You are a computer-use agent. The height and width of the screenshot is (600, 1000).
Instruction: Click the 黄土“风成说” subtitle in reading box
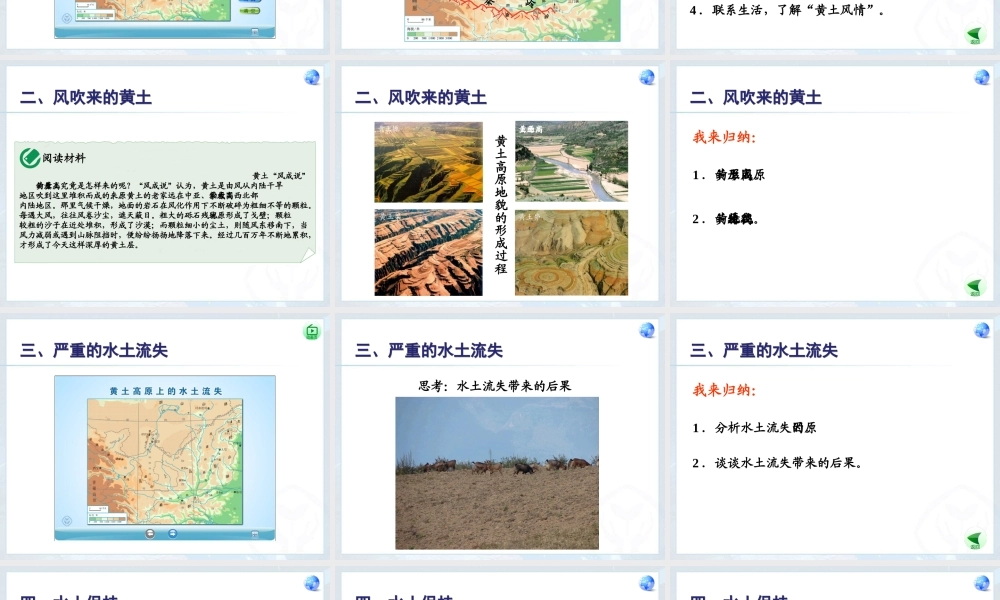[279, 175]
